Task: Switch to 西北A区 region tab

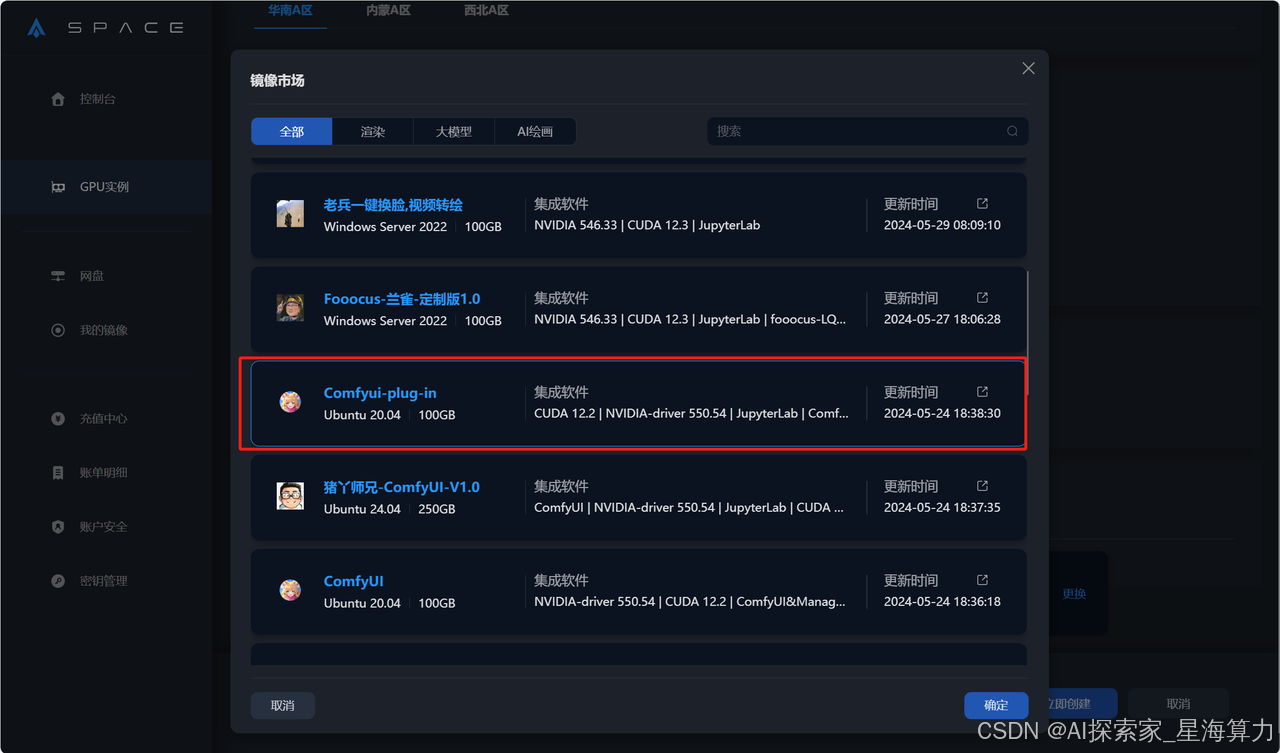Action: (x=487, y=10)
